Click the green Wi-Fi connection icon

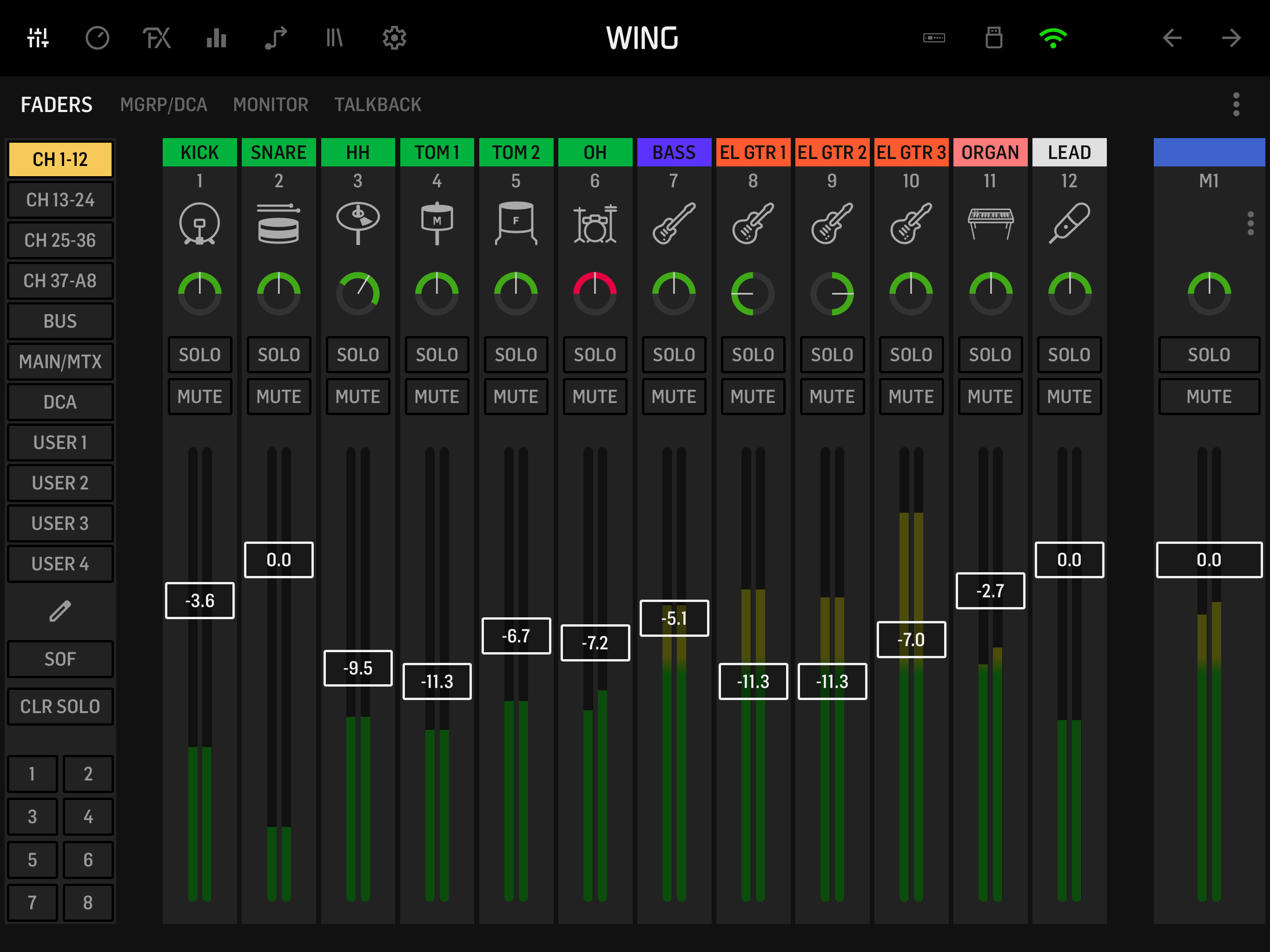[x=1053, y=38]
